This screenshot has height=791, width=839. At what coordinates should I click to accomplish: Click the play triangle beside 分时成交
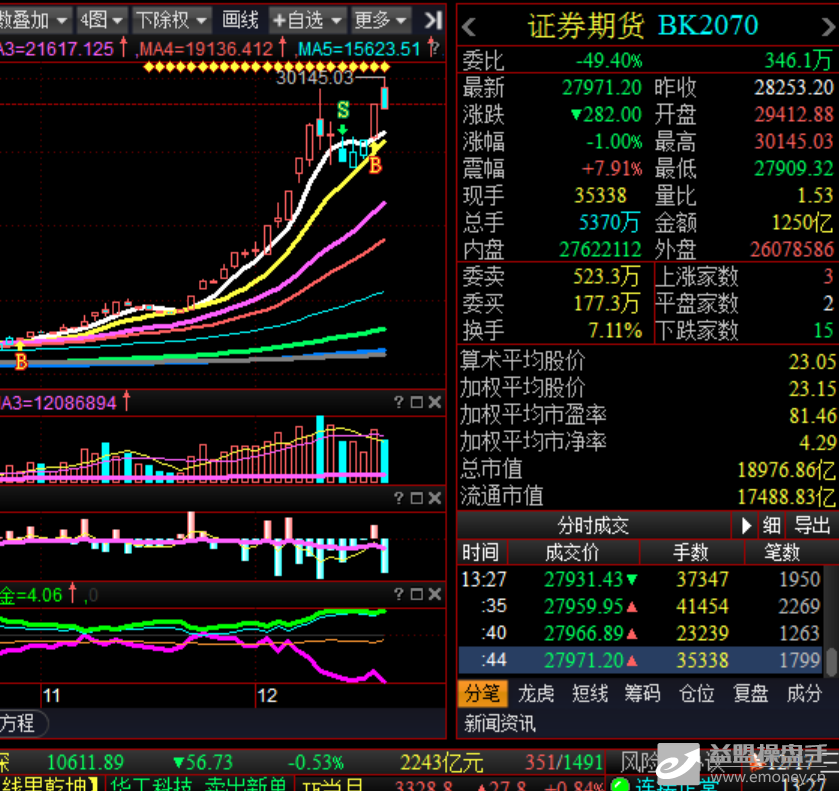pos(746,525)
